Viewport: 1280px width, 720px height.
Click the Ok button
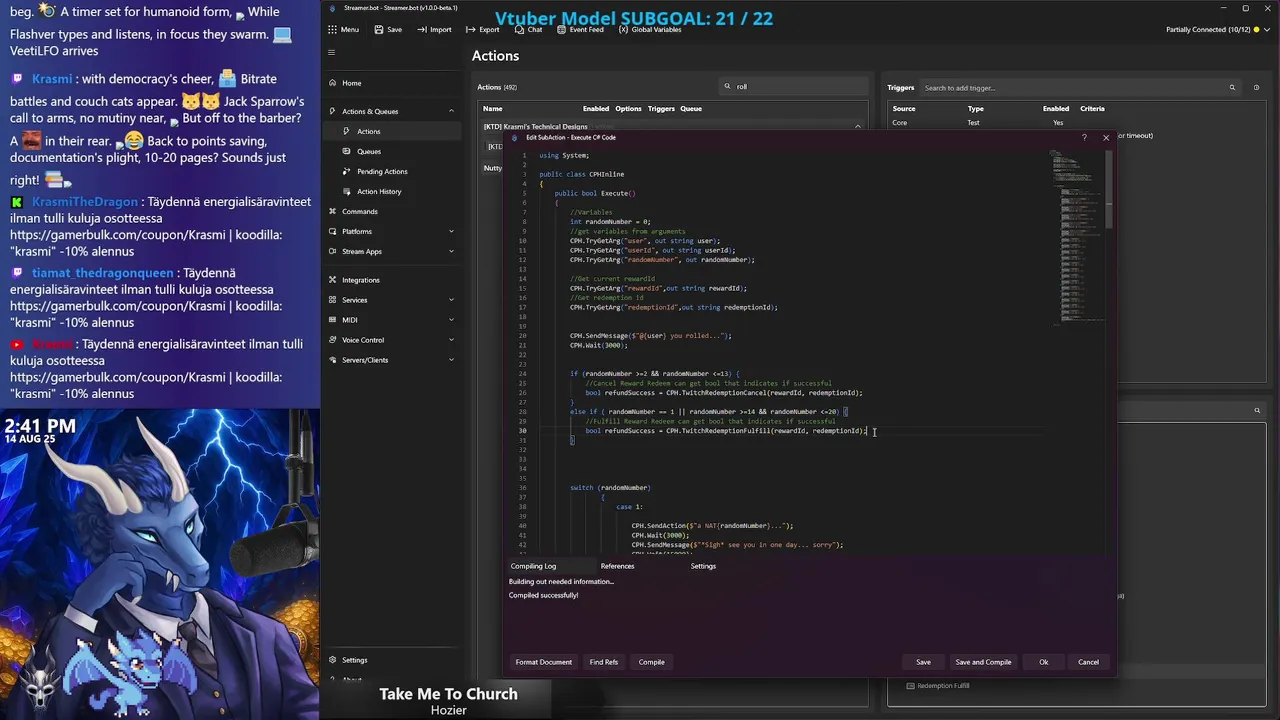coord(1043,662)
